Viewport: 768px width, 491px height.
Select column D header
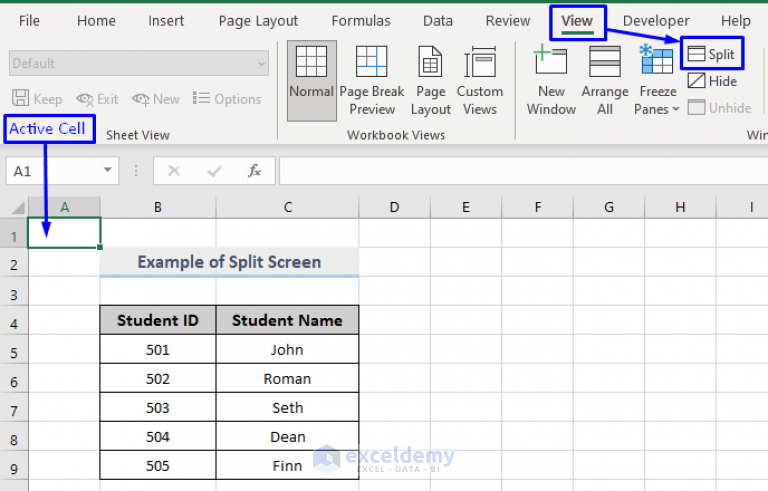(394, 207)
